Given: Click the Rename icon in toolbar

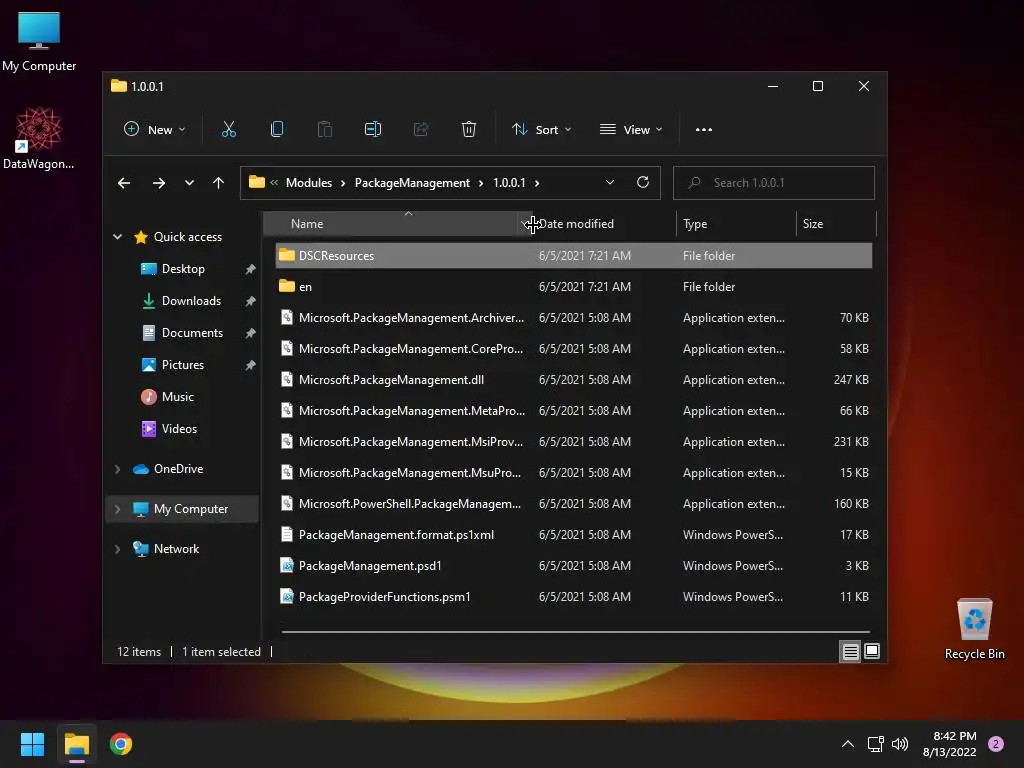Looking at the screenshot, I should tap(373, 129).
